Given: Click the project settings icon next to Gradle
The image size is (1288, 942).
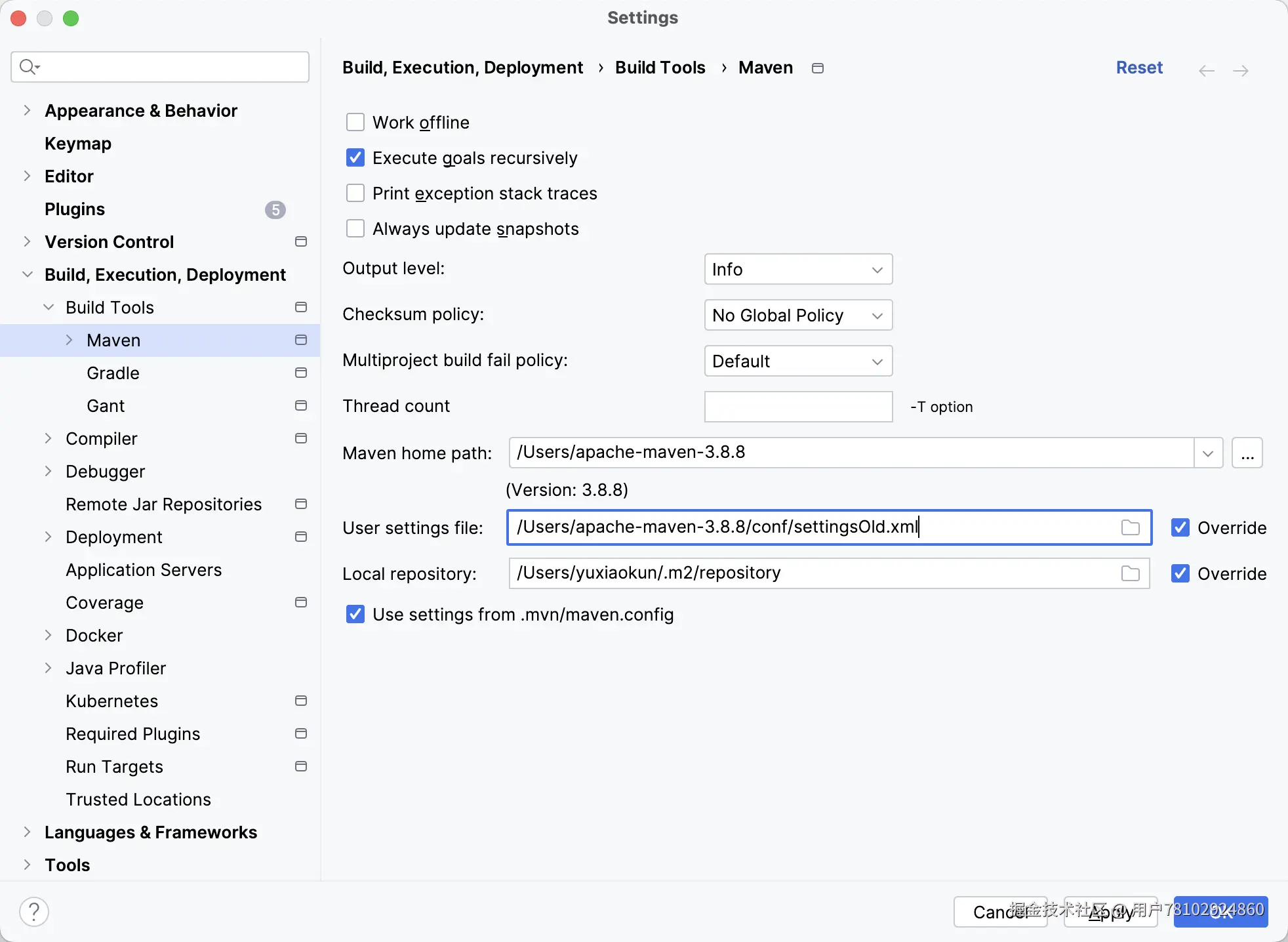Looking at the screenshot, I should click(x=301, y=373).
